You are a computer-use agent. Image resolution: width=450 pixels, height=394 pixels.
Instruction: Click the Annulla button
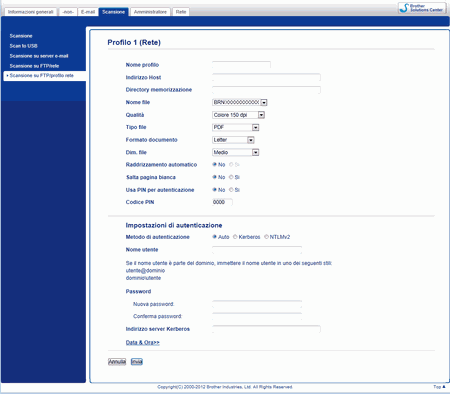click(x=117, y=362)
